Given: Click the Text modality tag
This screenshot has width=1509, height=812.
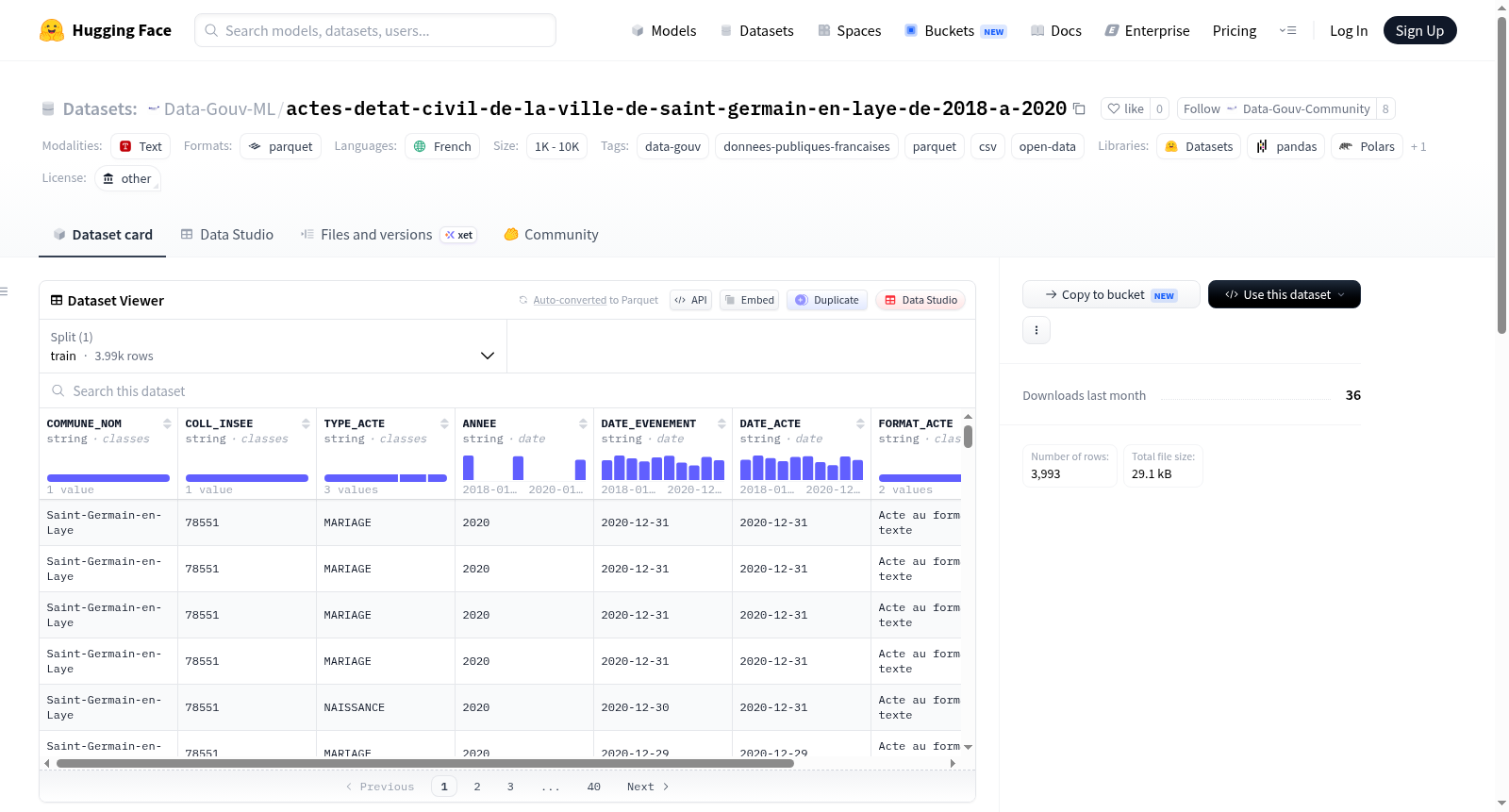Looking at the screenshot, I should pos(141,146).
